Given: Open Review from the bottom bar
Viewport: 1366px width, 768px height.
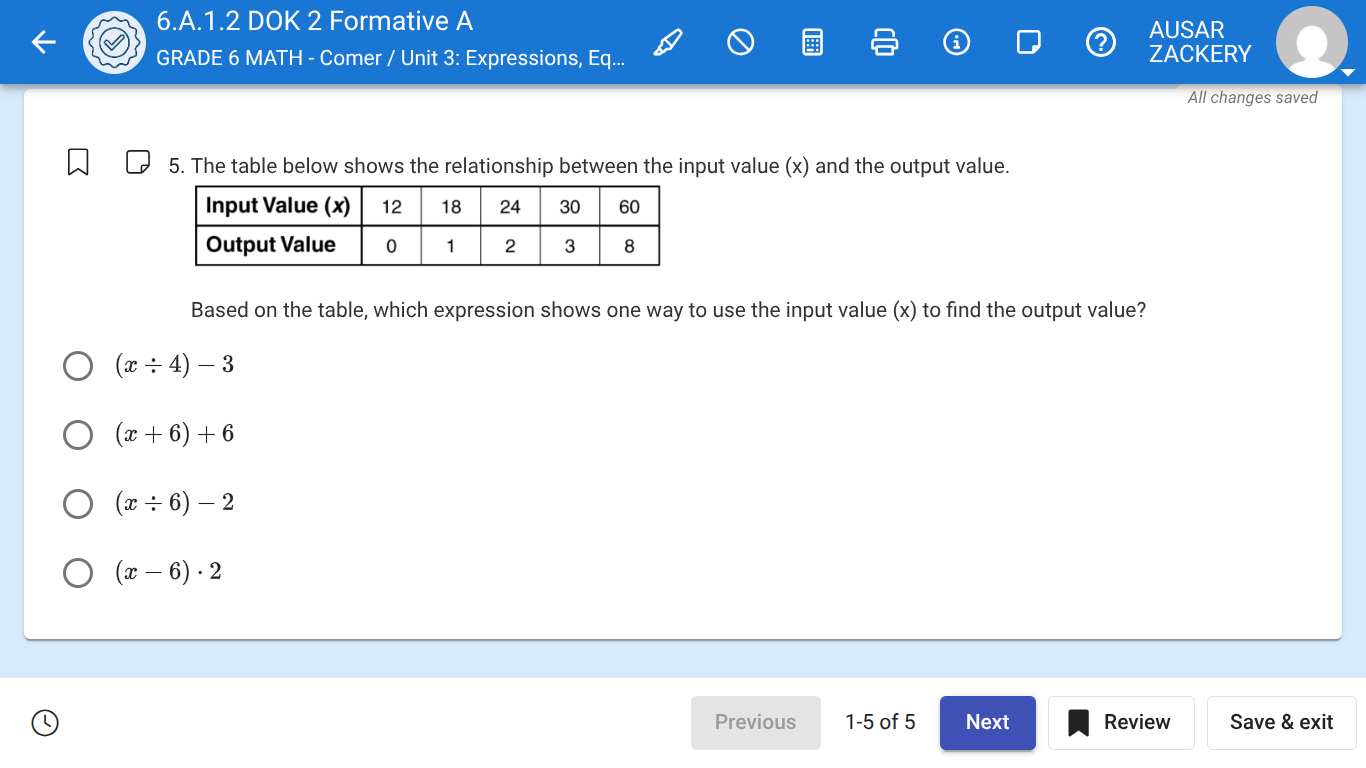Looking at the screenshot, I should [x=1121, y=722].
